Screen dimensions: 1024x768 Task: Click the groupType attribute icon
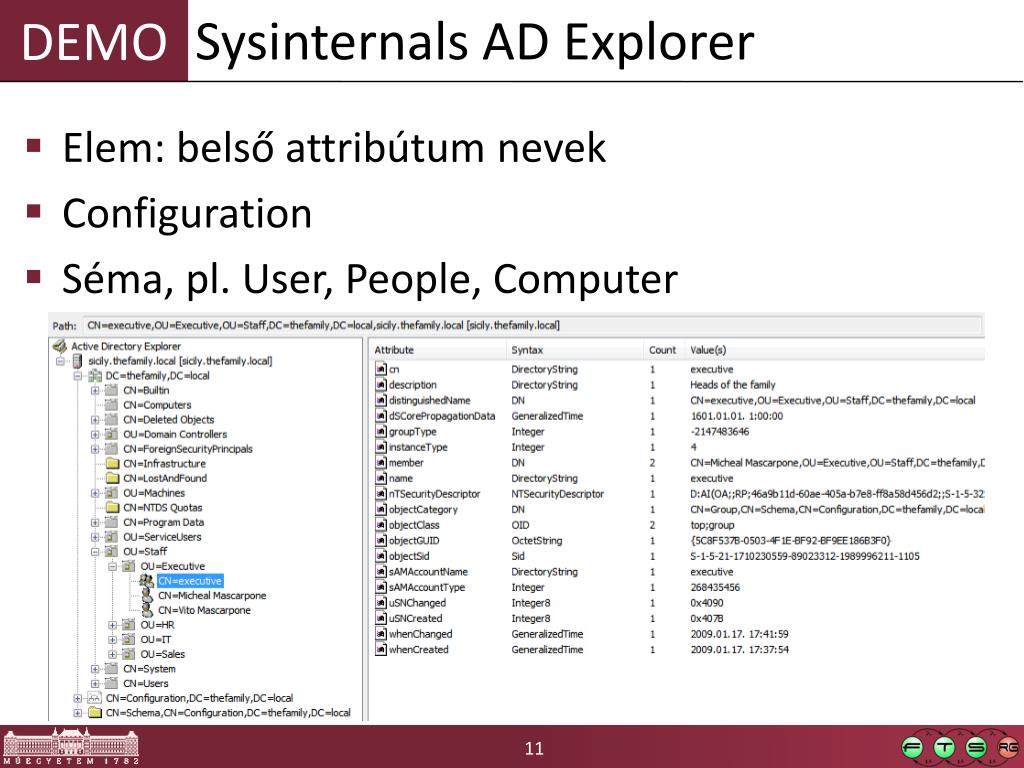[x=381, y=432]
